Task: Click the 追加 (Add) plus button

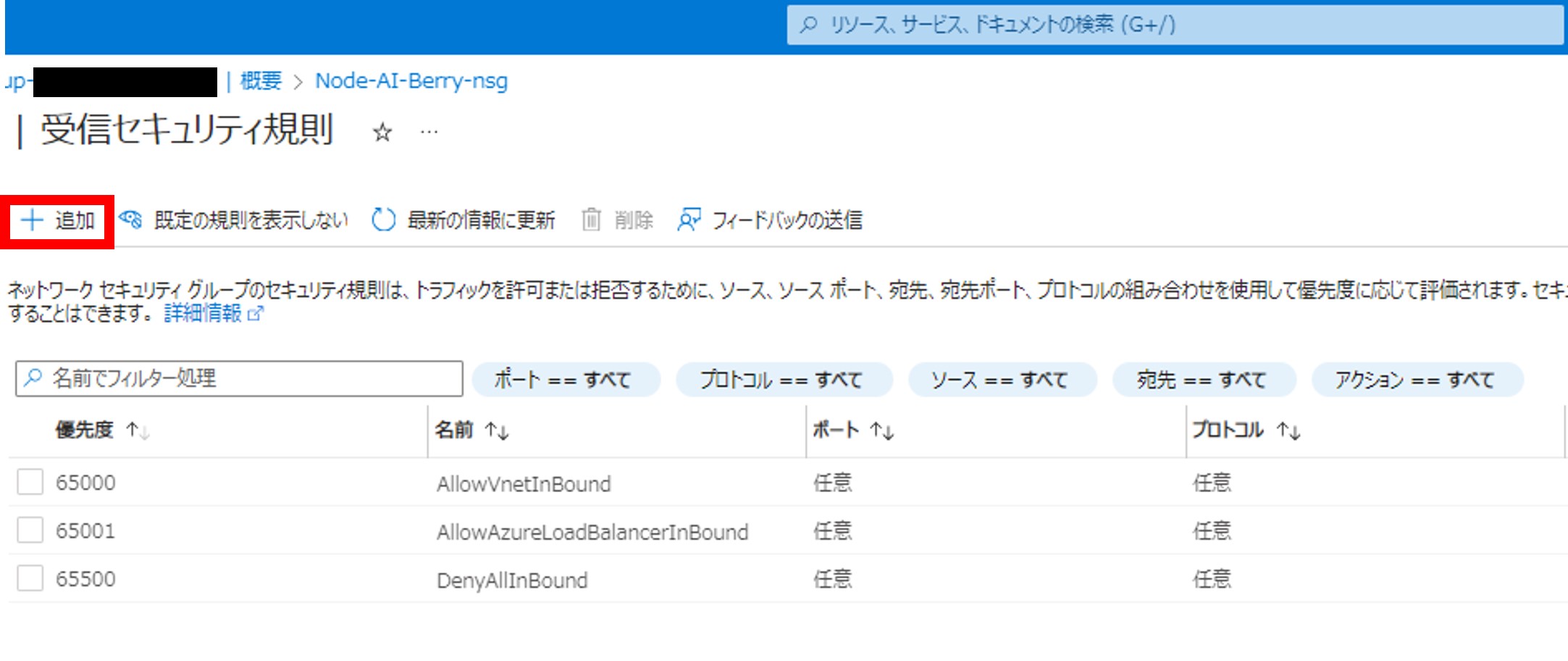Action: point(58,220)
